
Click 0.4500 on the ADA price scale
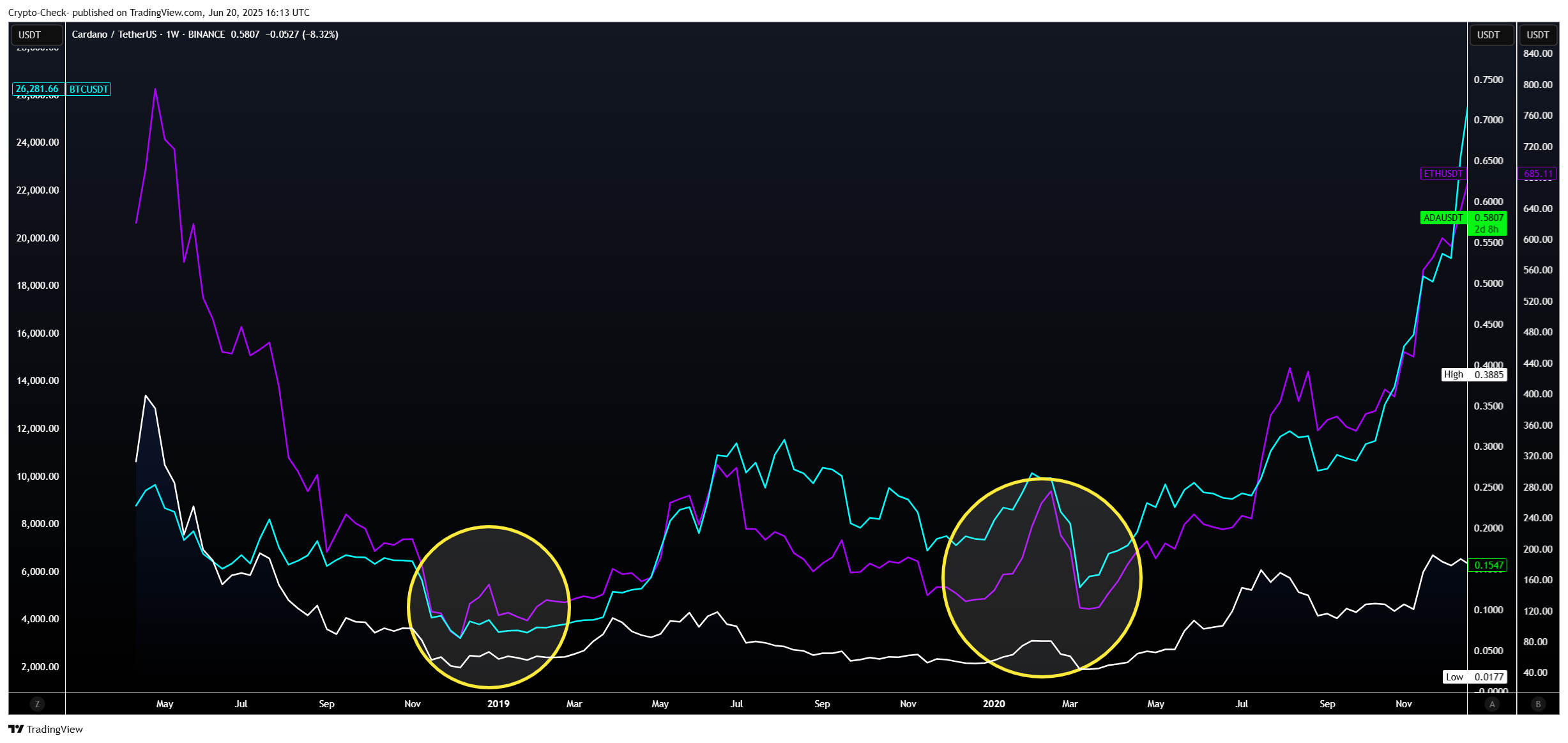(x=1489, y=325)
